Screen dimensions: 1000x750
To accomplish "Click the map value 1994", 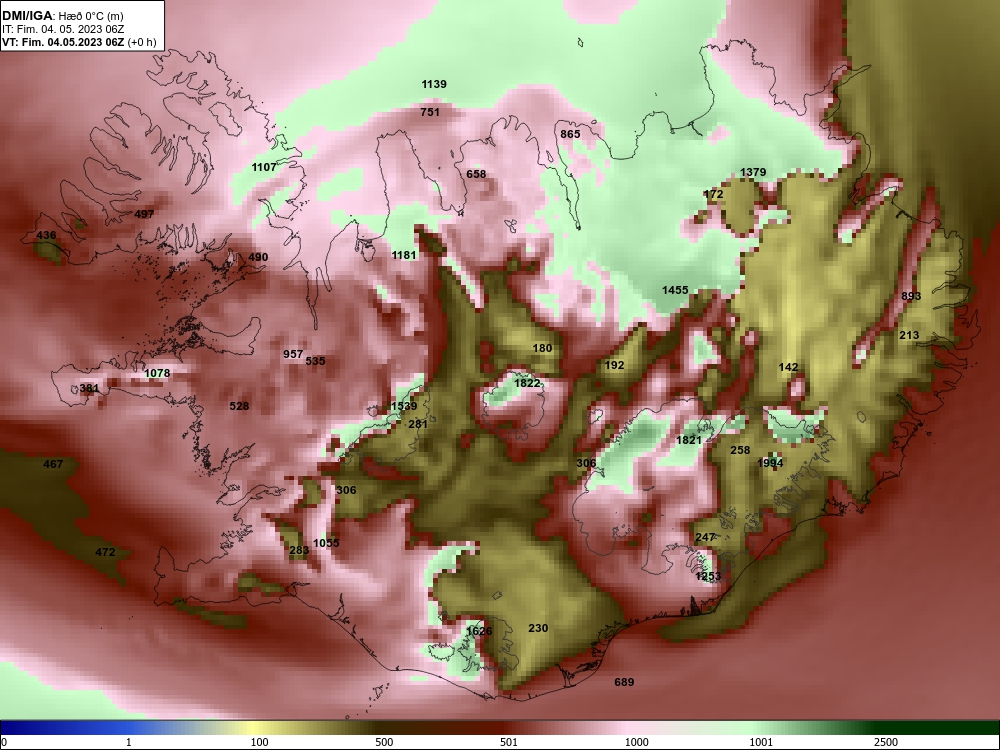I will (770, 463).
